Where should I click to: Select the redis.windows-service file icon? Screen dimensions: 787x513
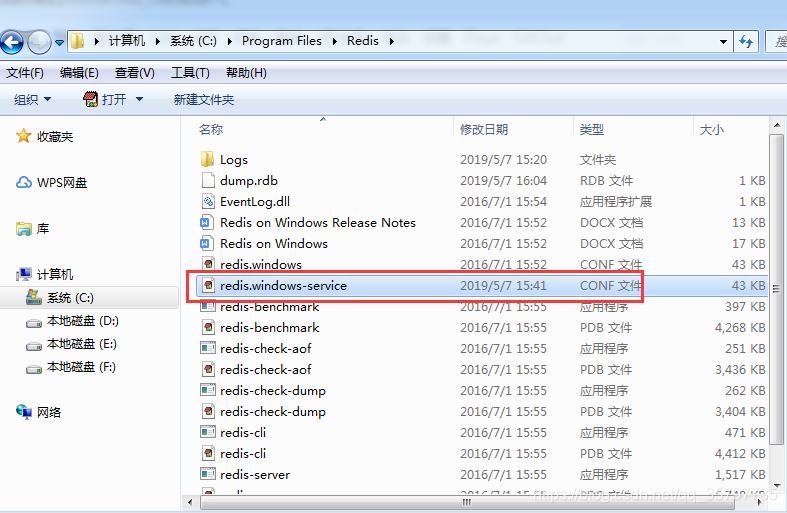208,286
